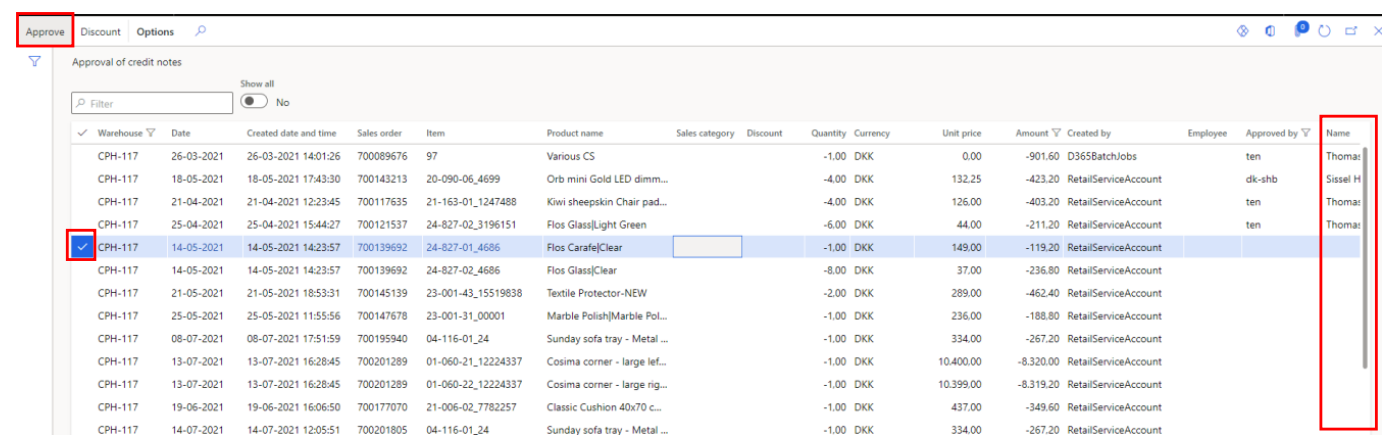Screen dimensions: 1392x446
Task: Refresh the page with circular arrow icon
Action: pos(1324,31)
